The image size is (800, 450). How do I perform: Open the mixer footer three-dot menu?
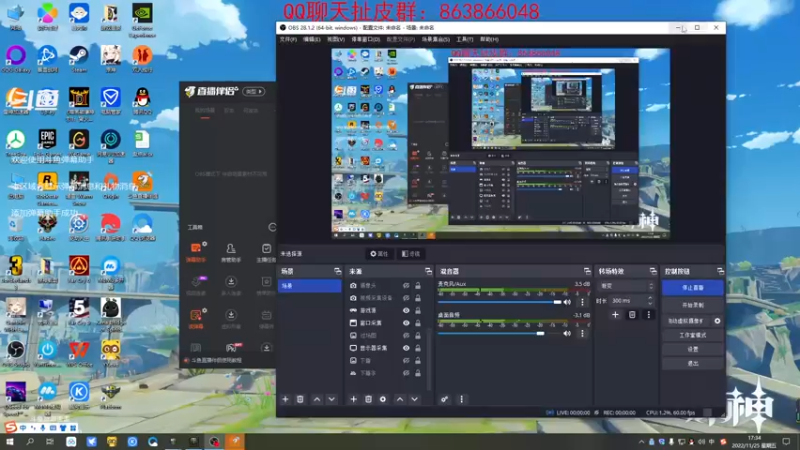462,399
